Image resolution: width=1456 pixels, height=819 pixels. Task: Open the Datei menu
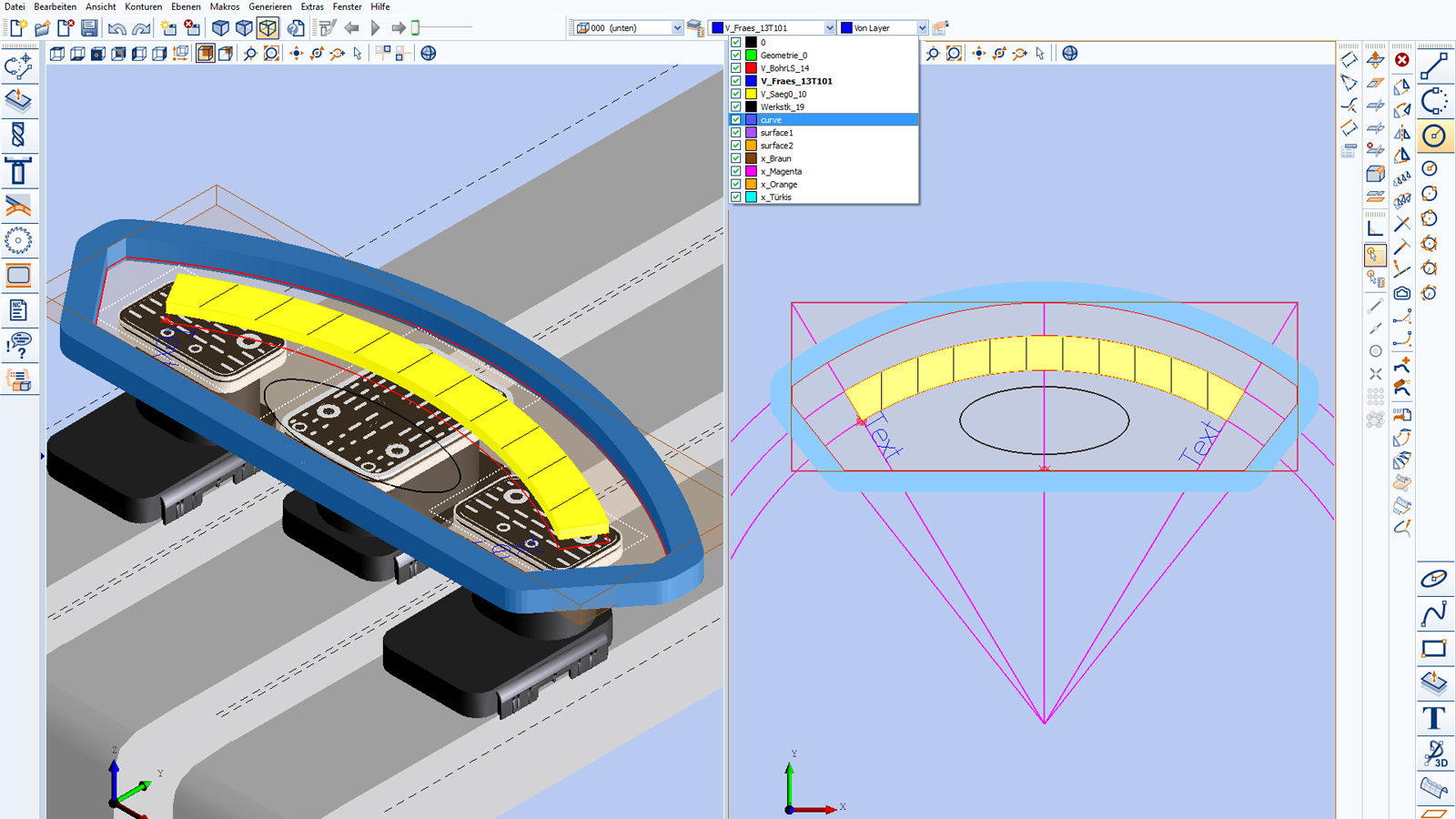tap(15, 6)
